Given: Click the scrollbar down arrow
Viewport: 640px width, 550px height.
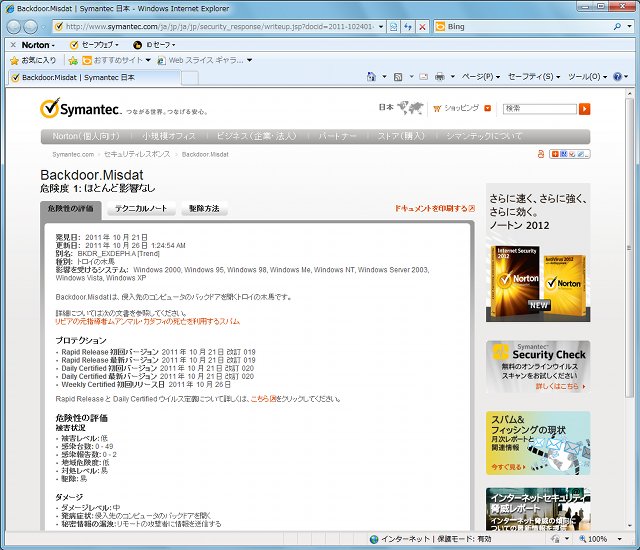Looking at the screenshot, I should (x=630, y=526).
